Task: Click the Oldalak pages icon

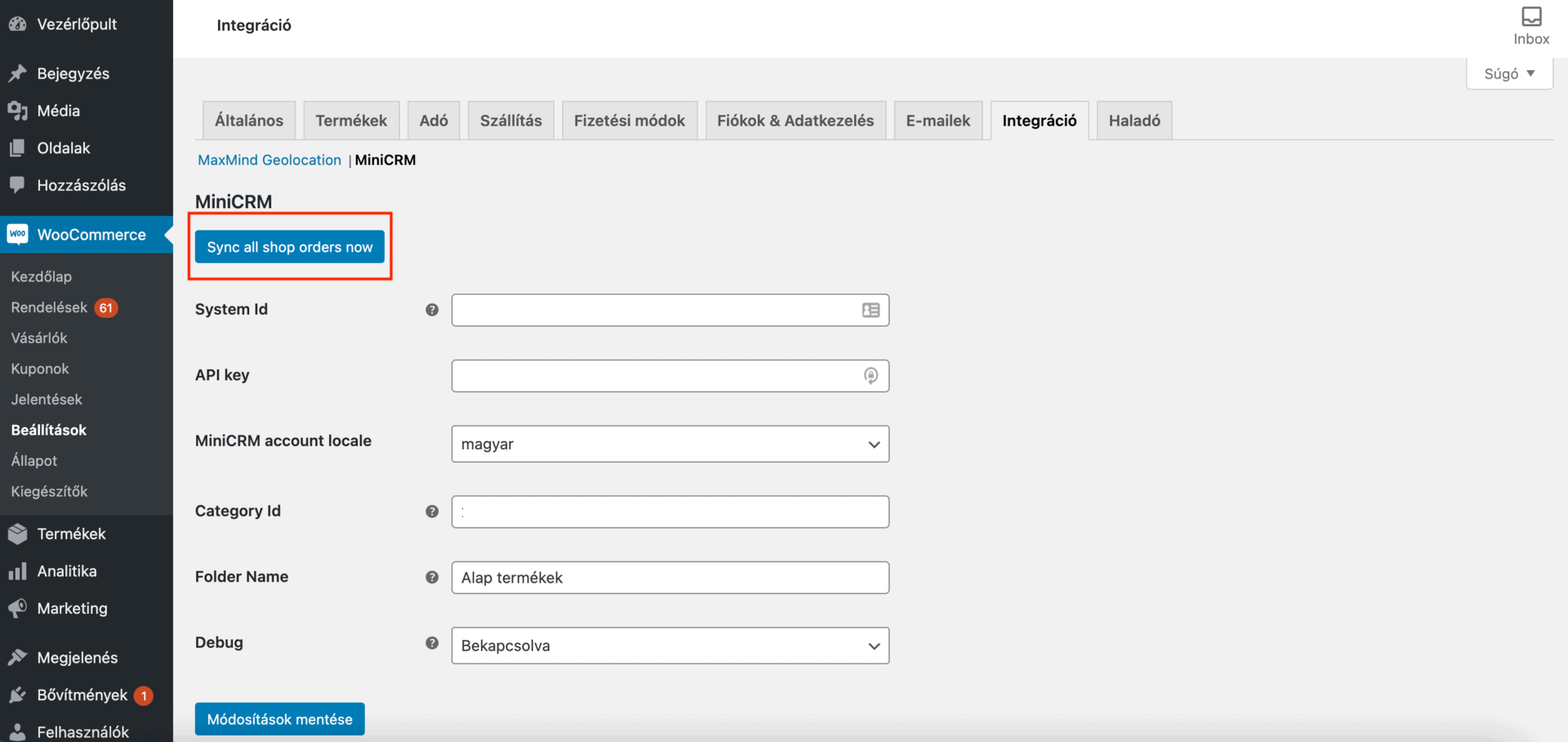Action: (17, 148)
